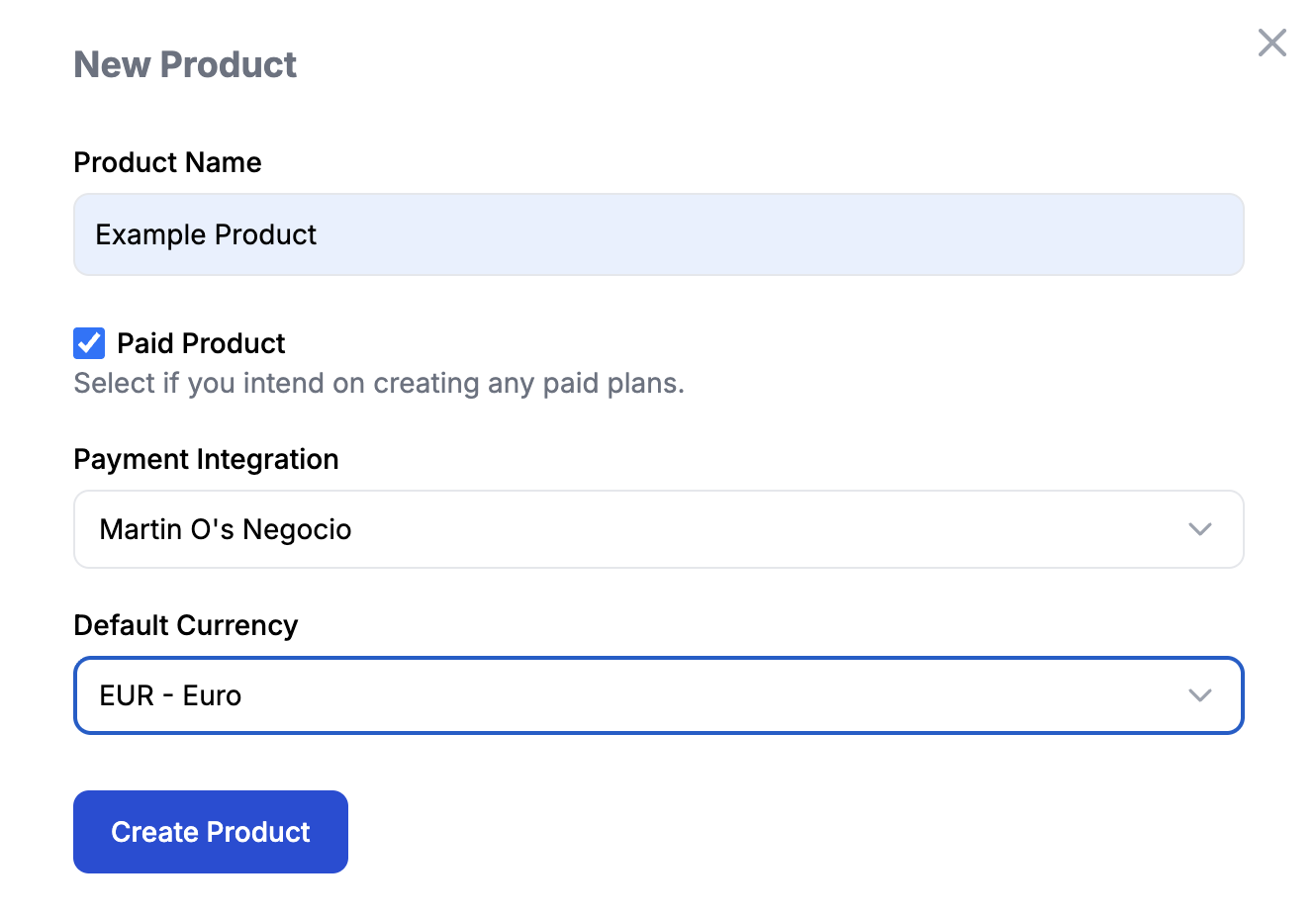
Task: Click the Payment Integration field label
Action: point(206,459)
